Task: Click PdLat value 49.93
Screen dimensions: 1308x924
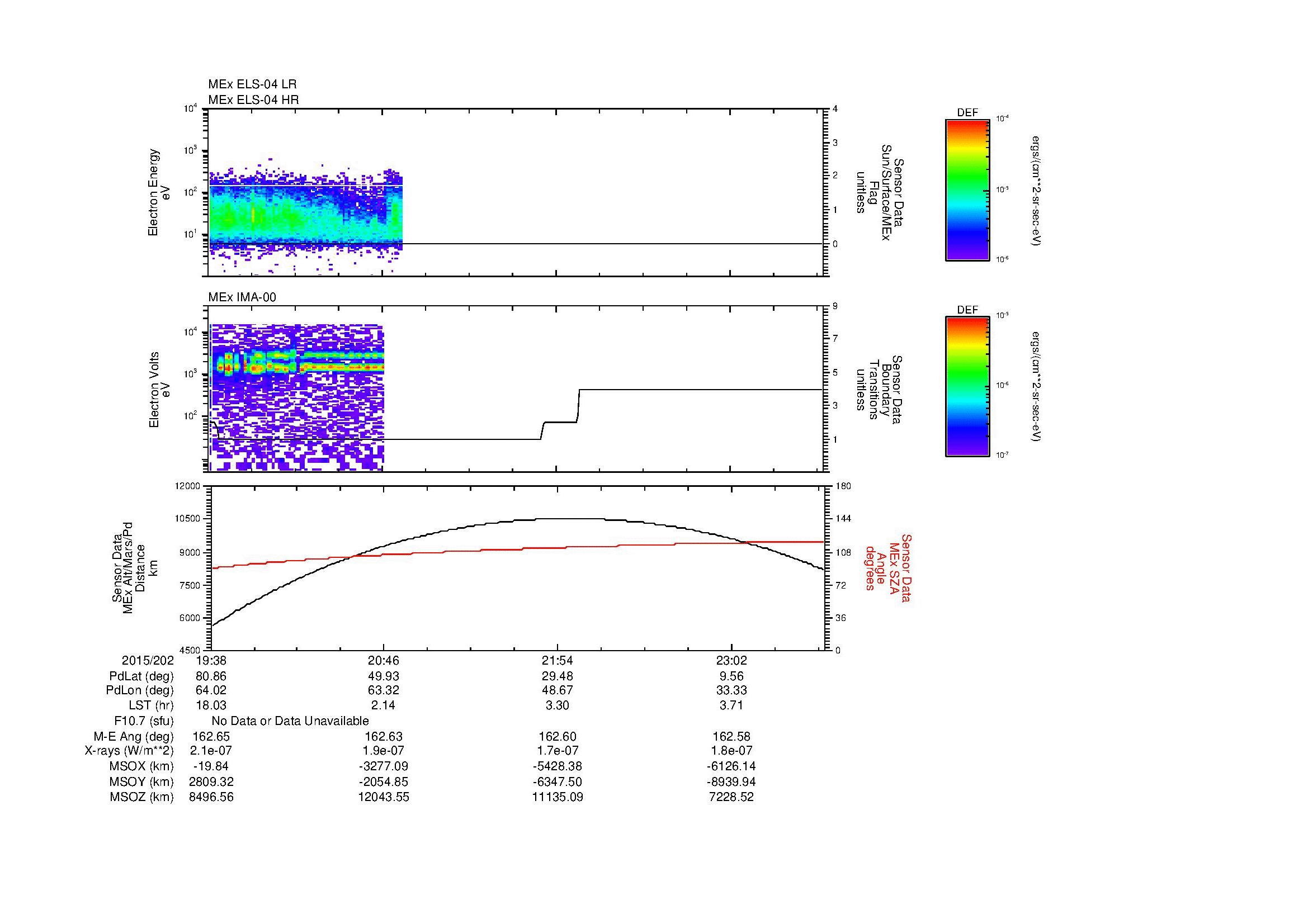Action: (x=384, y=676)
